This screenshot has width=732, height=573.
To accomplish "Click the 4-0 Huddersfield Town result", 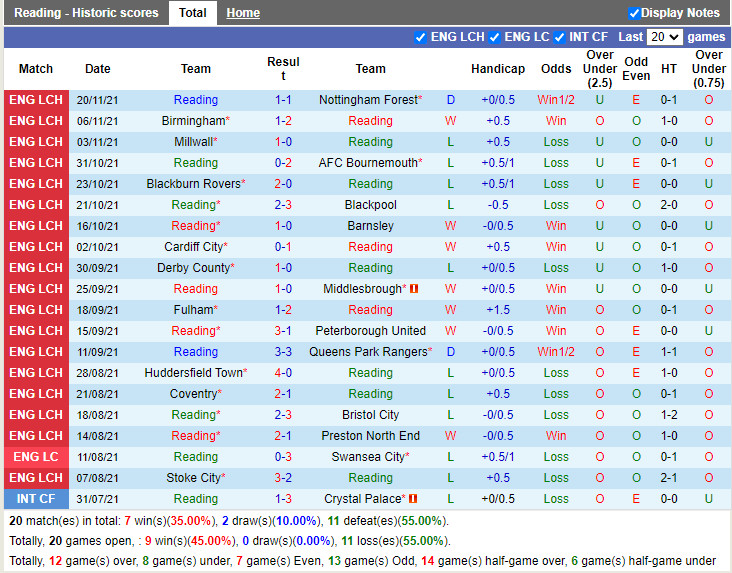I will point(283,373).
